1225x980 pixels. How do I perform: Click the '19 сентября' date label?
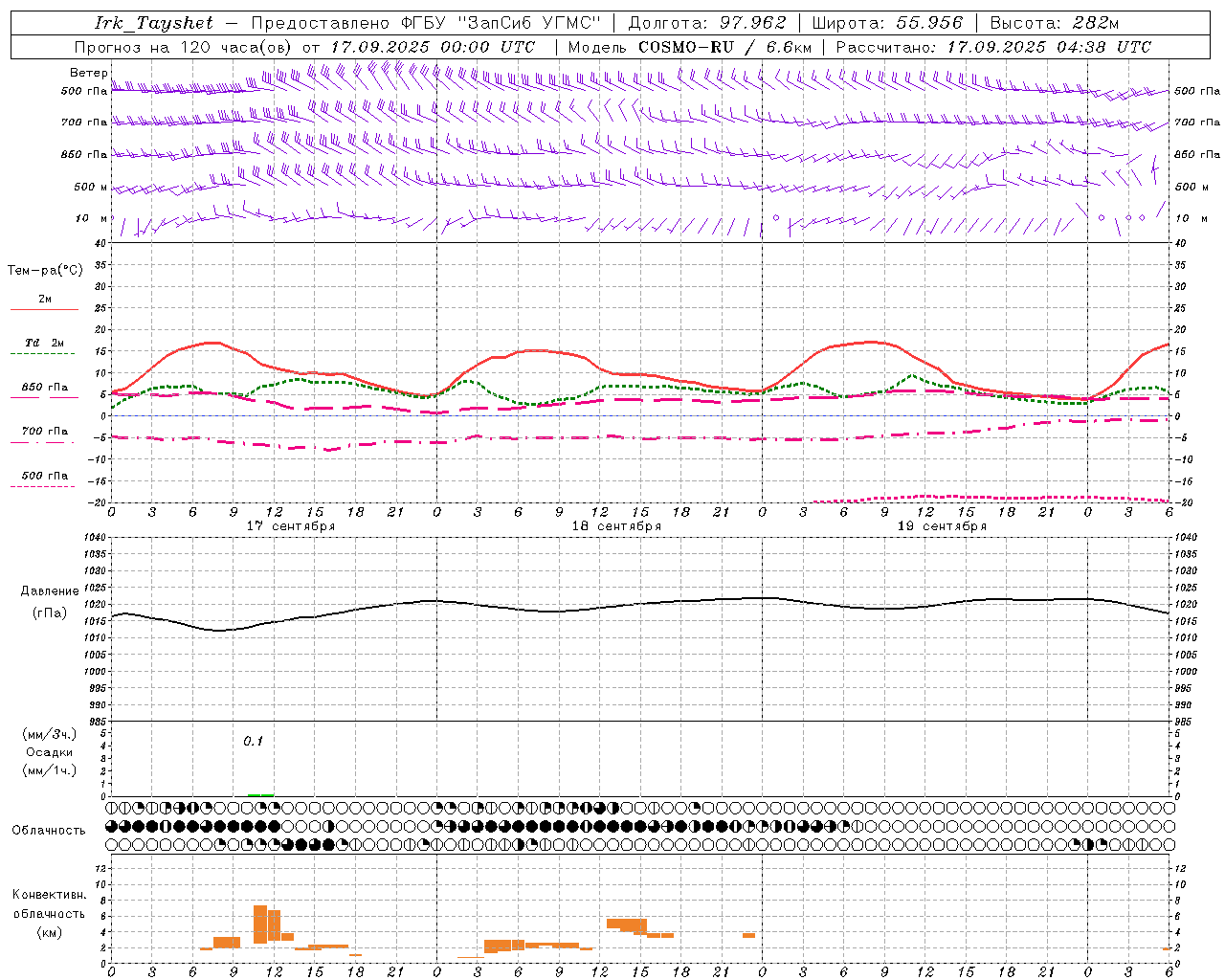tap(942, 526)
